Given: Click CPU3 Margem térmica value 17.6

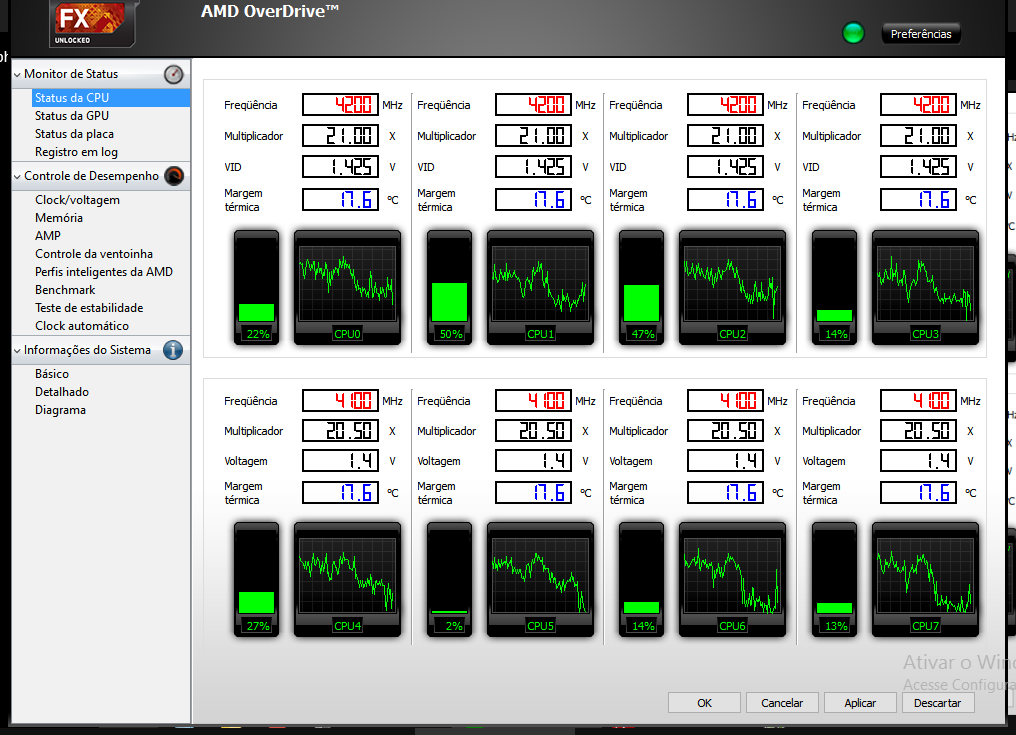Looking at the screenshot, I should coord(918,200).
